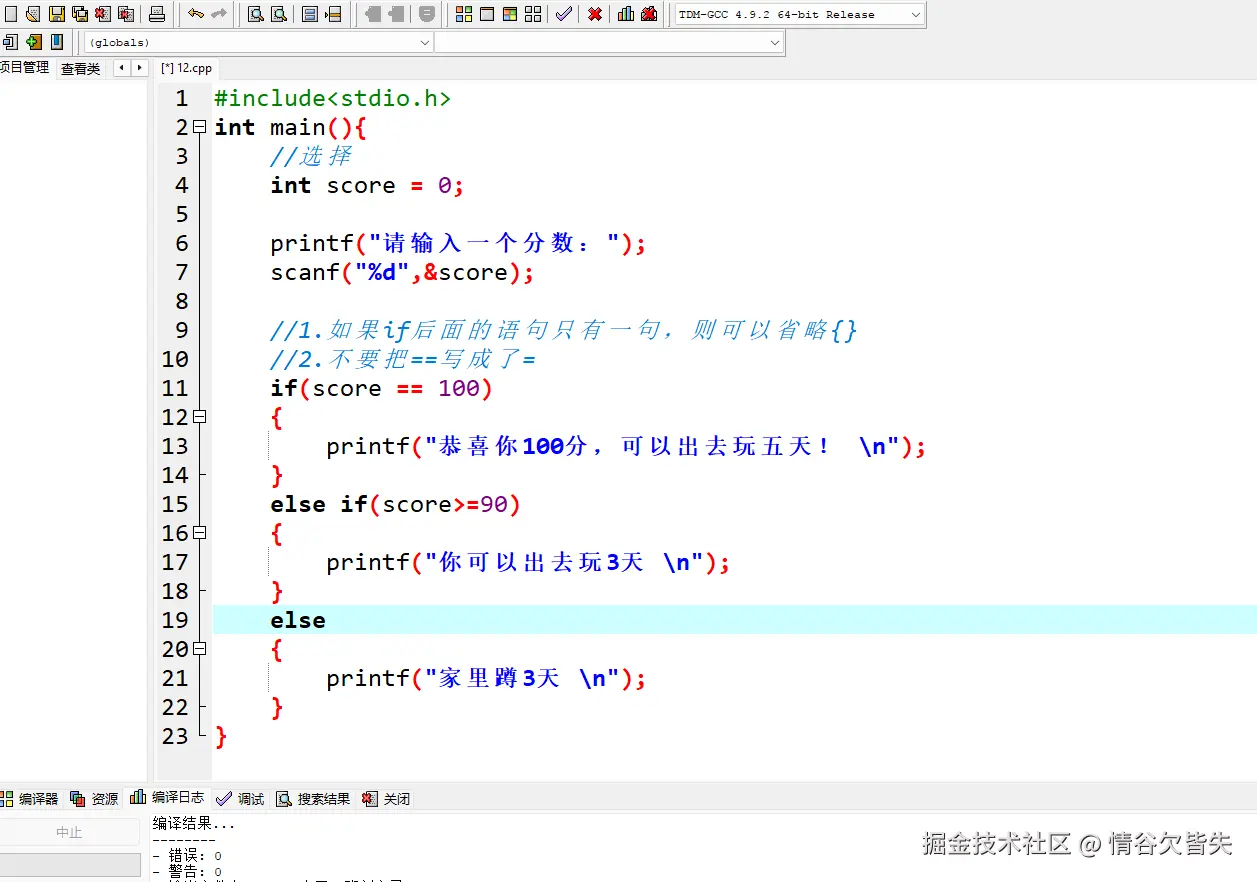Open the 资源 bottom tab
1257x882 pixels.
[x=94, y=798]
